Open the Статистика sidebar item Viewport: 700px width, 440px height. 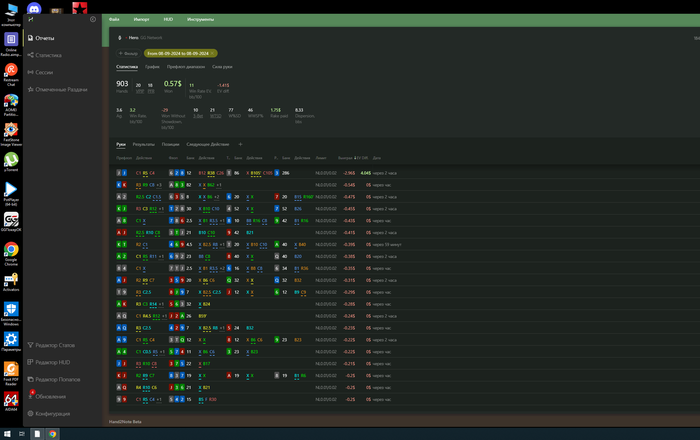(48, 55)
